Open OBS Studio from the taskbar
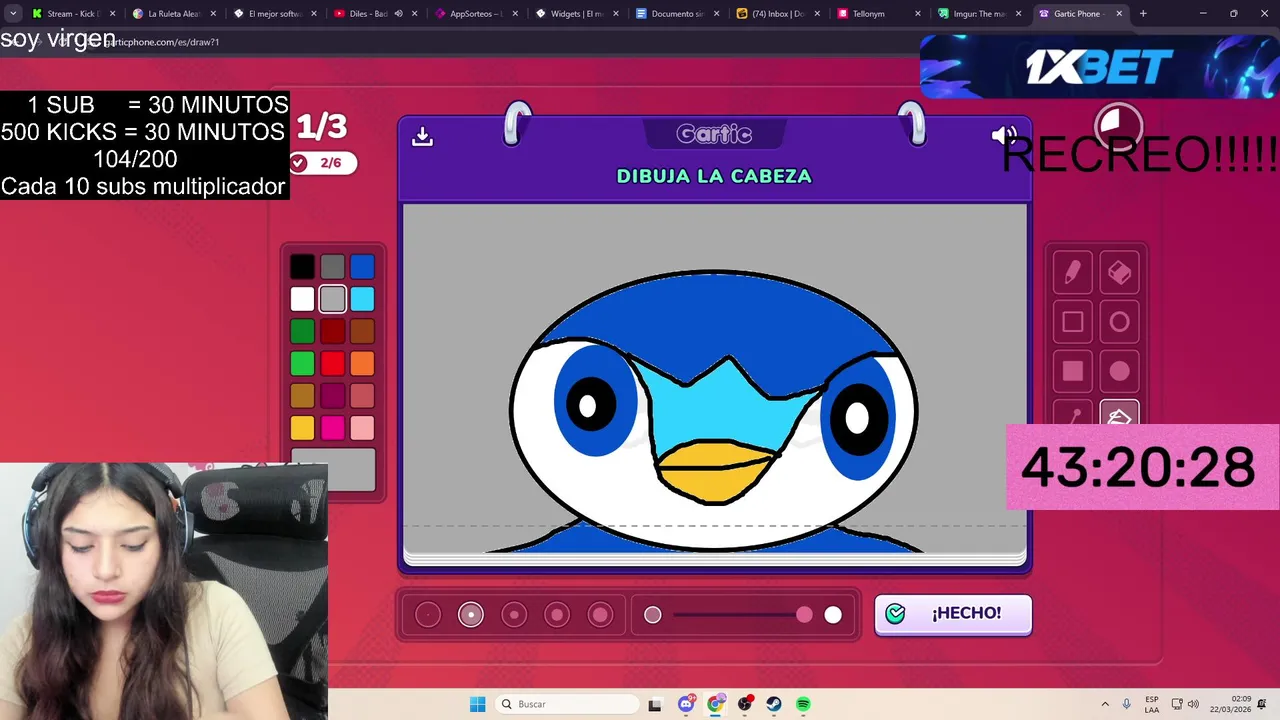This screenshot has height=720, width=1280. pos(745,704)
